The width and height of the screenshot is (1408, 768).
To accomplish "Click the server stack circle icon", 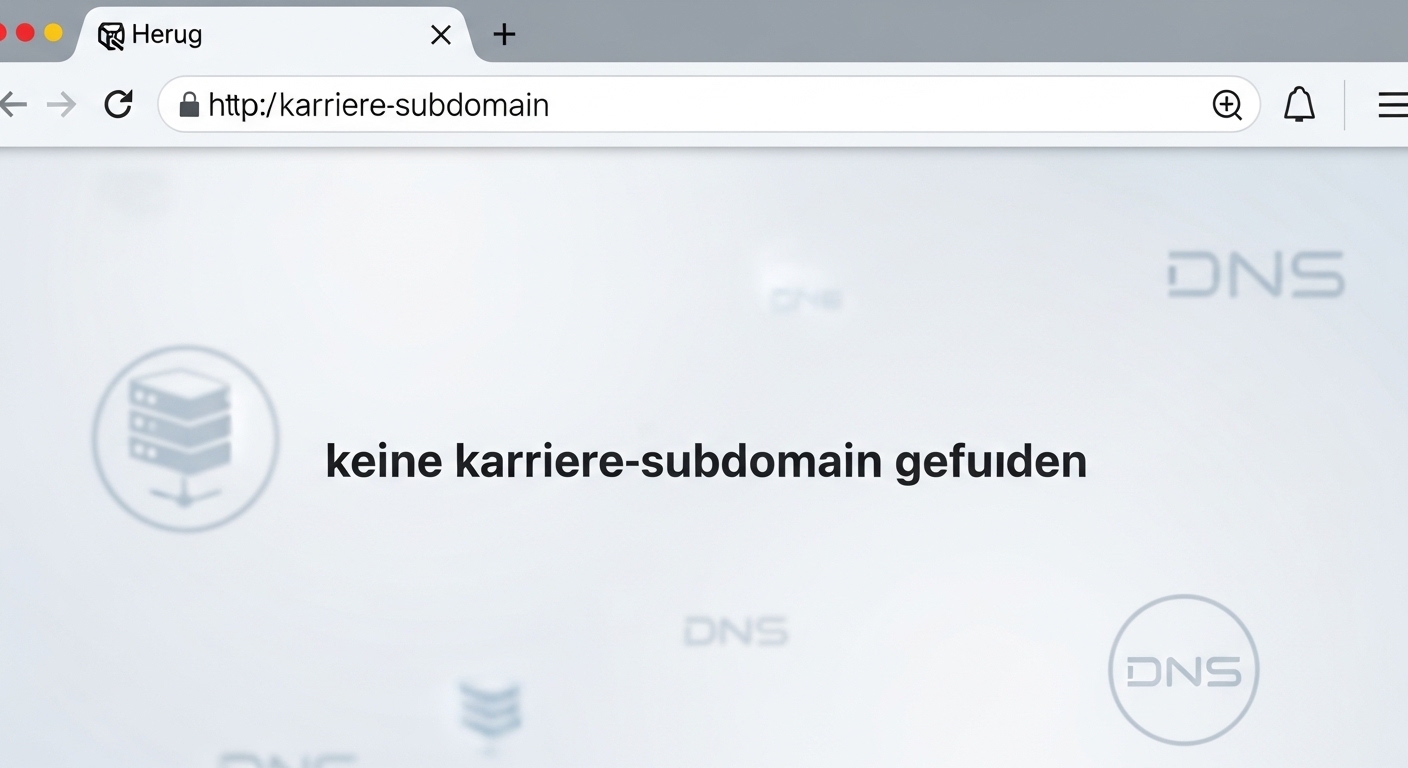I will click(x=185, y=438).
